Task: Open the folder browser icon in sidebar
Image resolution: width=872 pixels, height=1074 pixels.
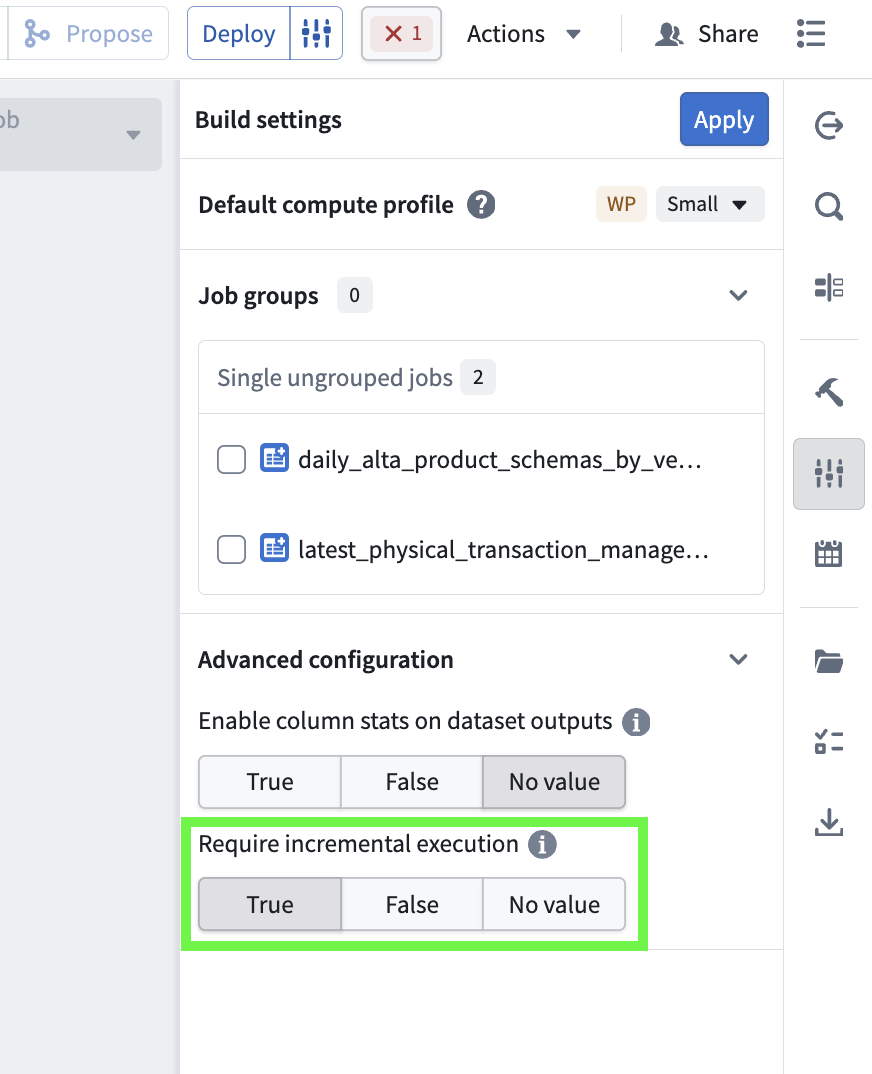Action: click(828, 660)
